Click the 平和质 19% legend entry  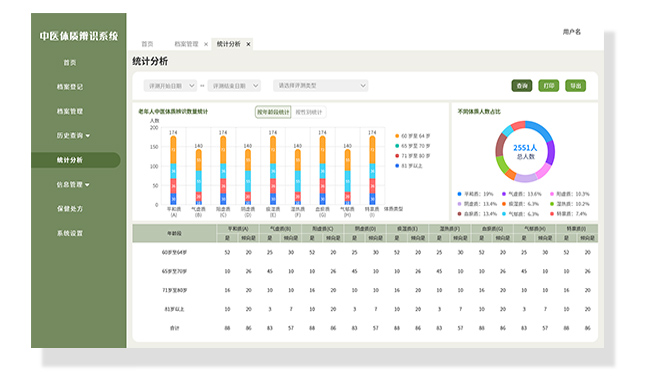[475, 194]
